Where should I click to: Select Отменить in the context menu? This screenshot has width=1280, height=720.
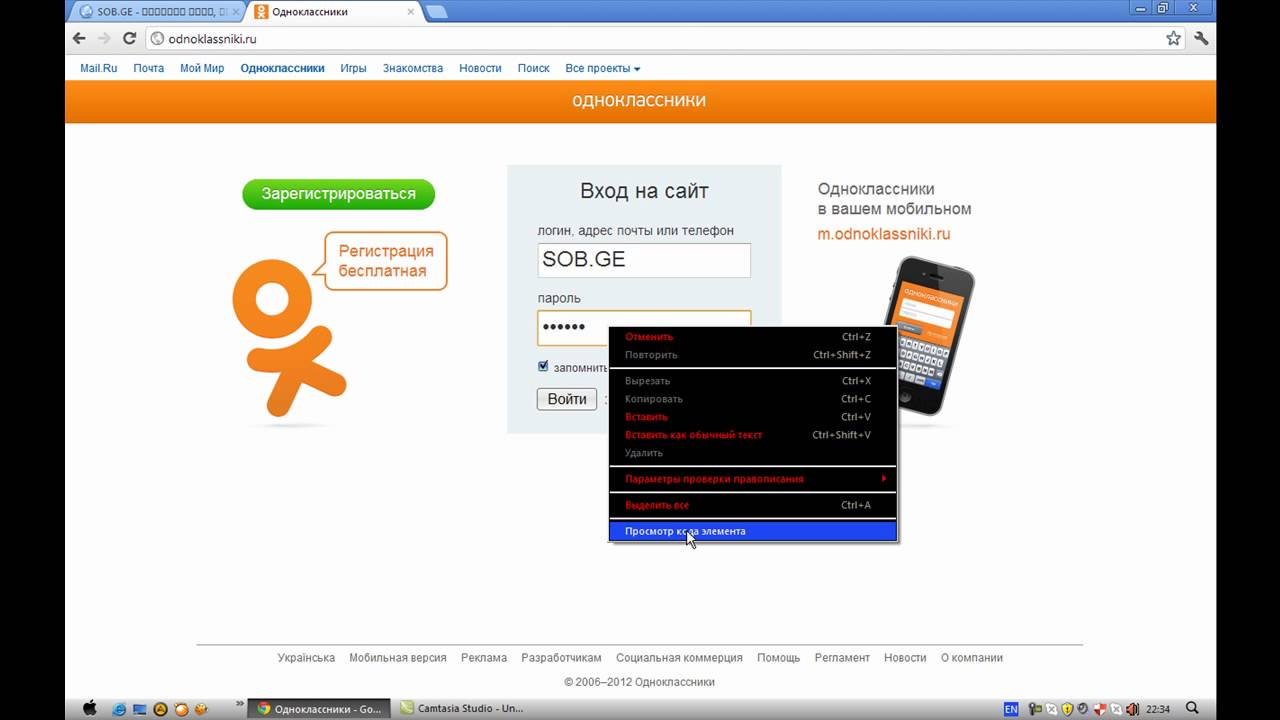[753, 337]
